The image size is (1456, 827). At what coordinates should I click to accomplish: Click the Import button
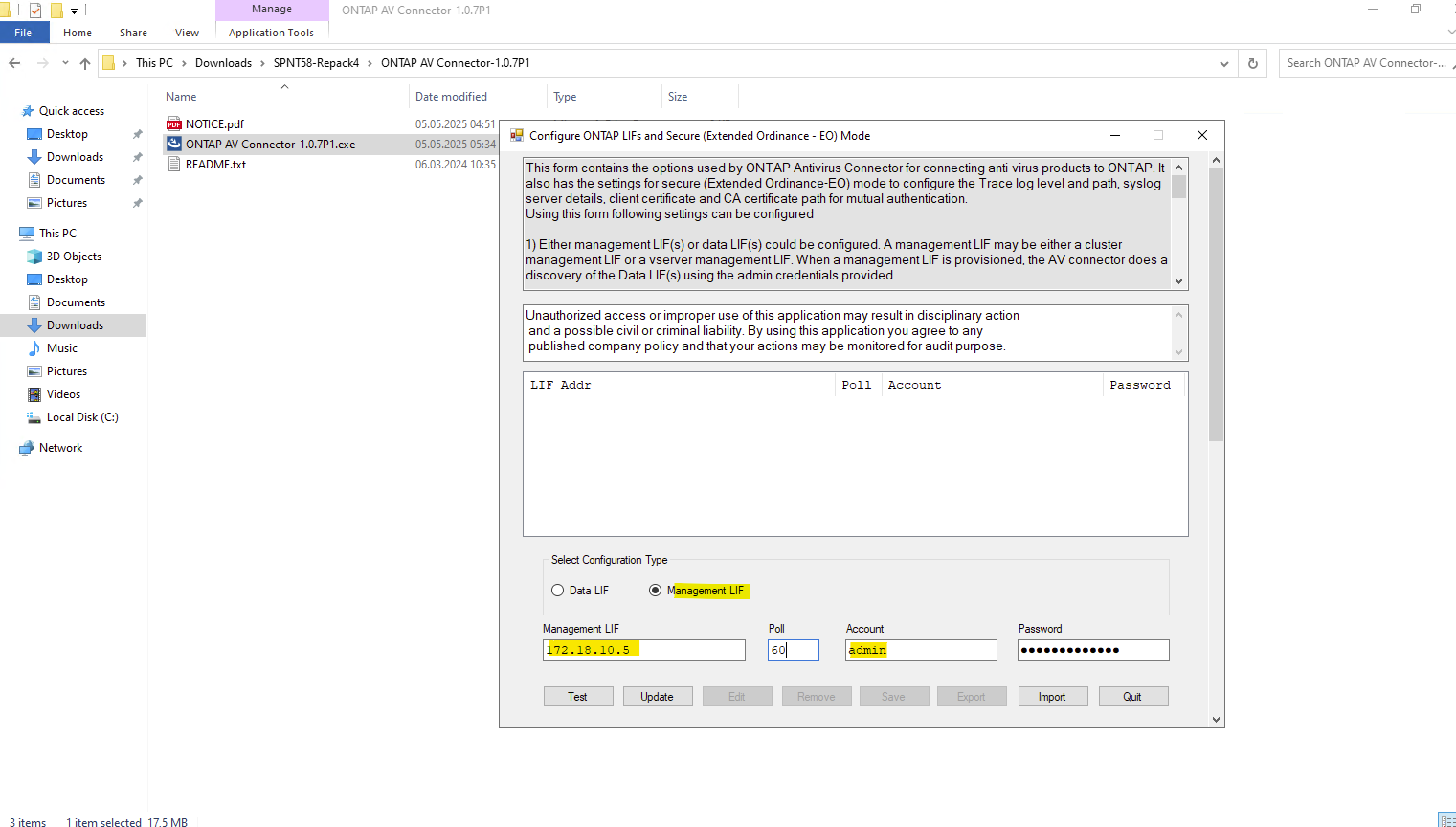click(1052, 697)
